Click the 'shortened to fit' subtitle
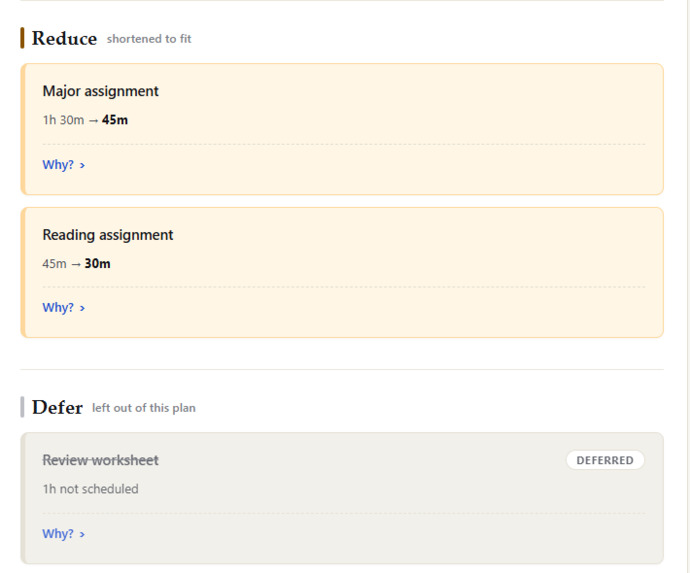The height and width of the screenshot is (573, 690). 149,39
